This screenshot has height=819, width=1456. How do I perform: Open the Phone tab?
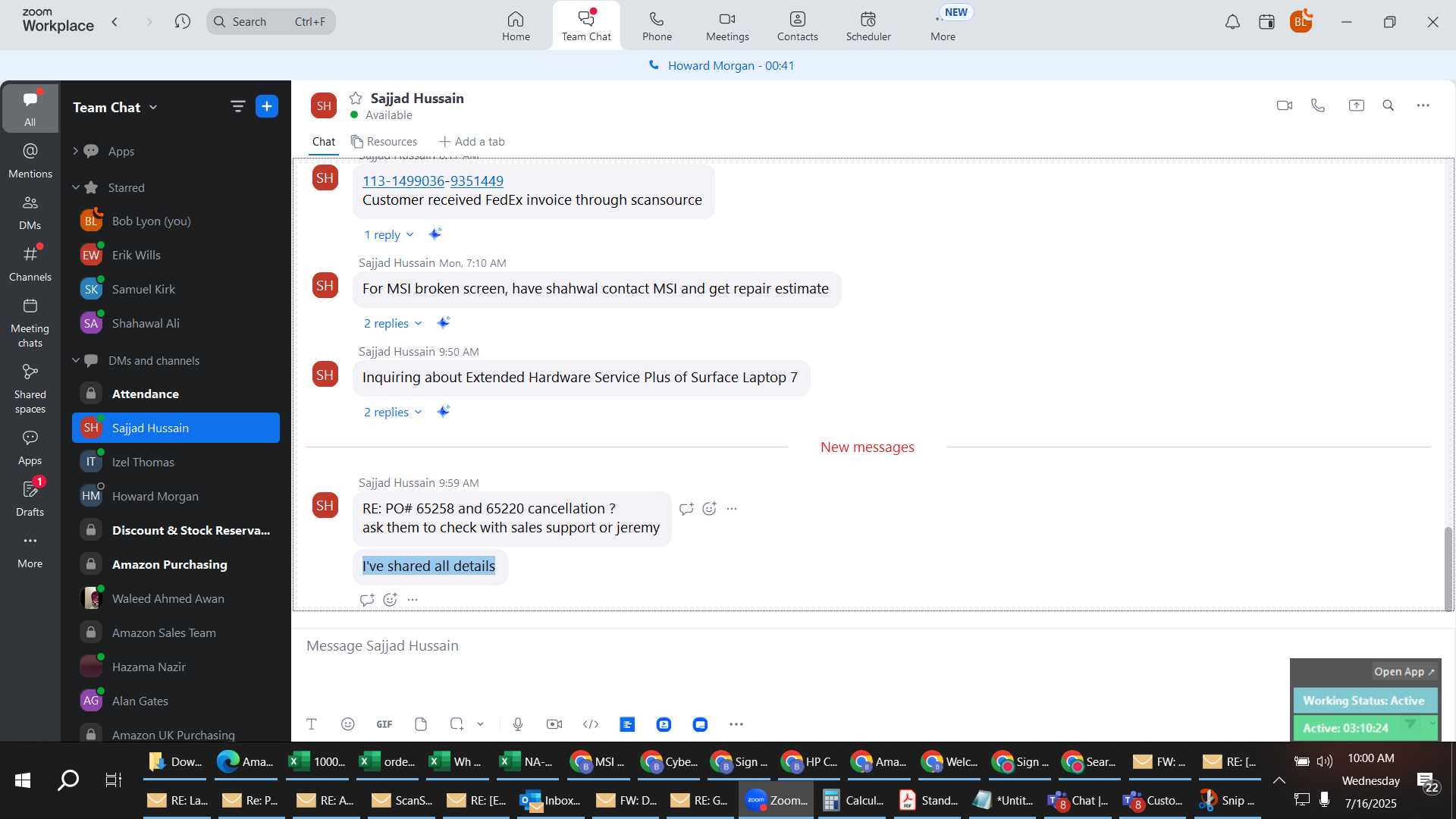657,26
